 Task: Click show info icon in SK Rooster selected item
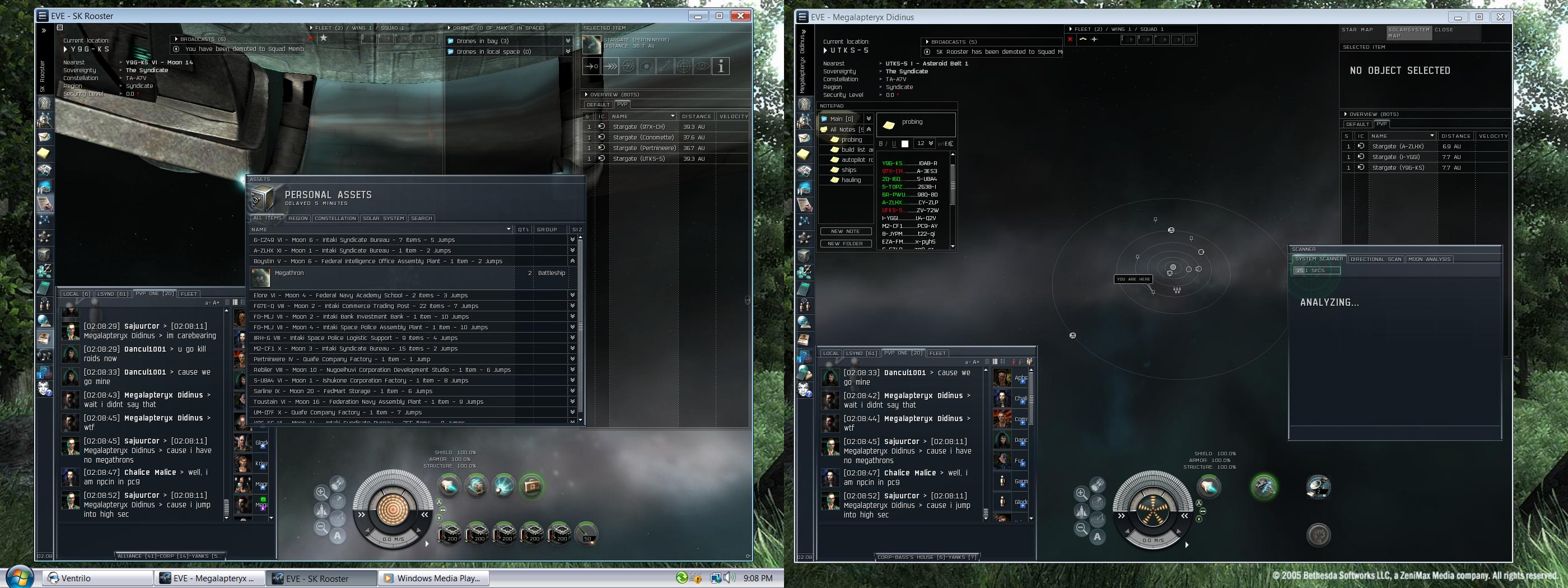(x=721, y=66)
